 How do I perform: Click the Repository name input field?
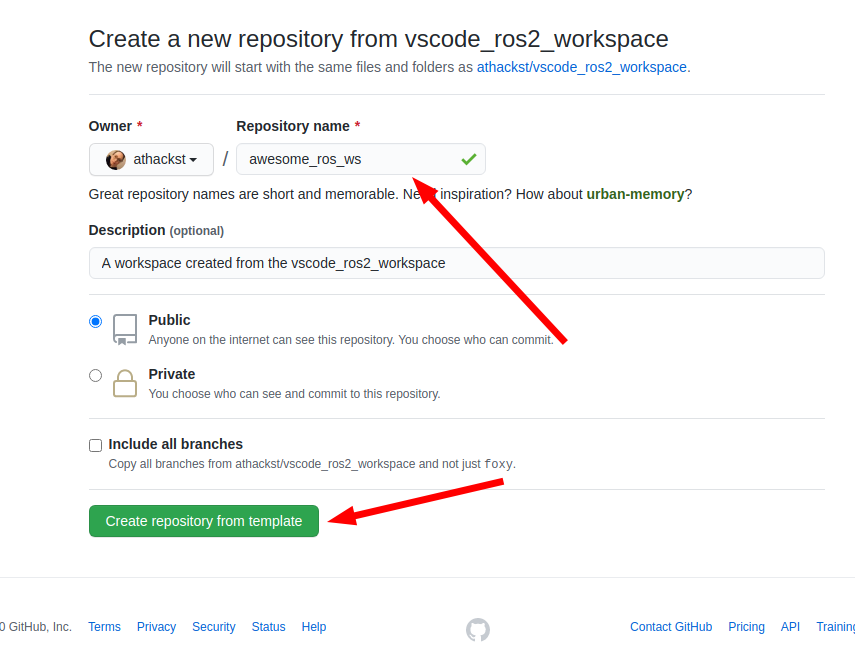pyautogui.click(x=345, y=159)
